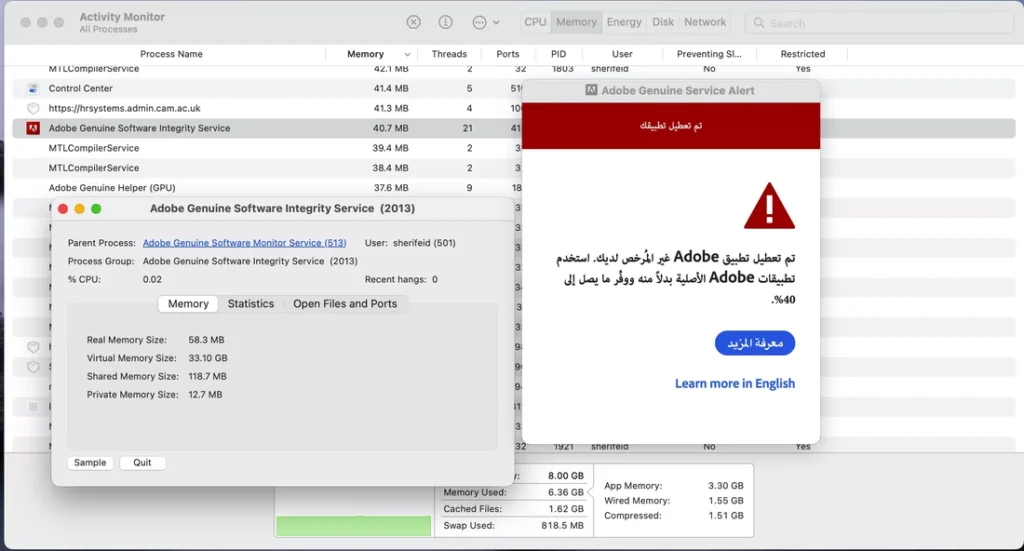
Task: Zoom process info window with green button
Action: click(96, 209)
